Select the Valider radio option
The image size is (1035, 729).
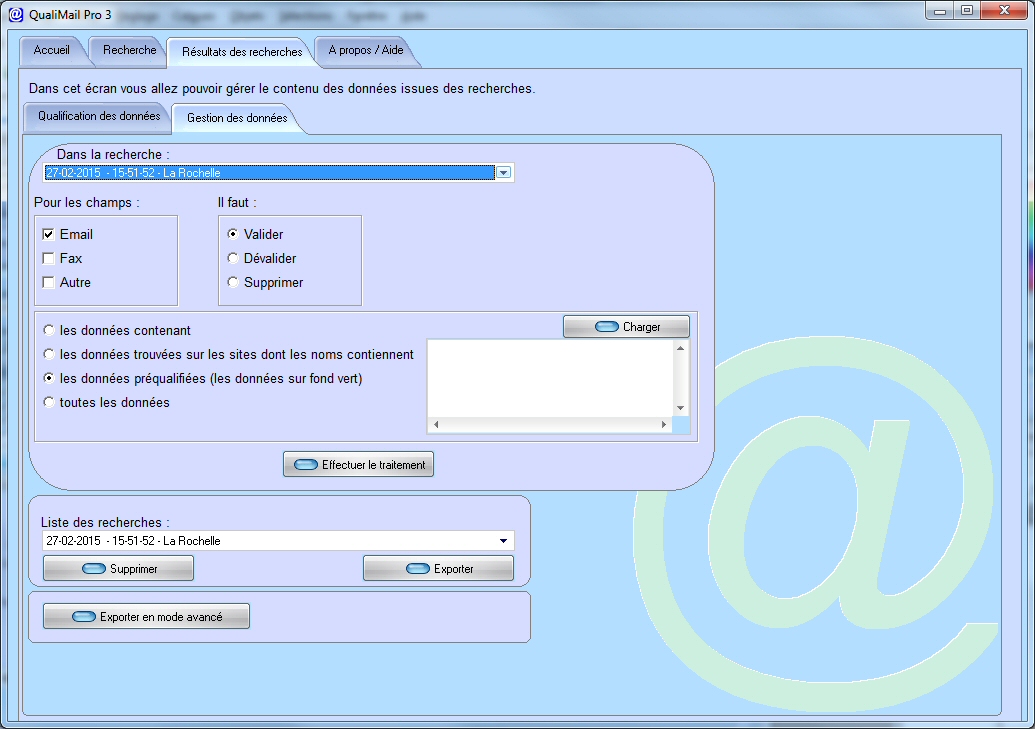(233, 234)
